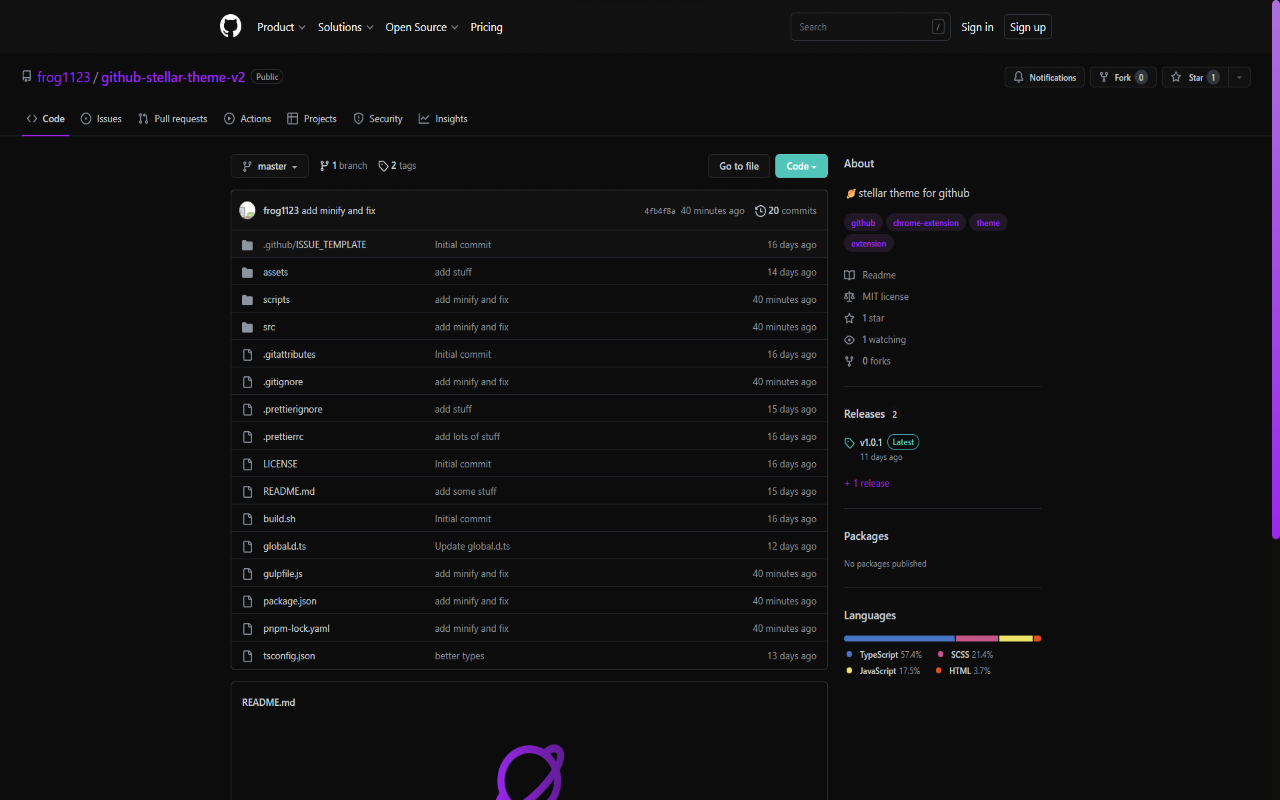Image resolution: width=1280 pixels, height=800 pixels.
Task: Click the Notifications button
Action: click(1045, 77)
